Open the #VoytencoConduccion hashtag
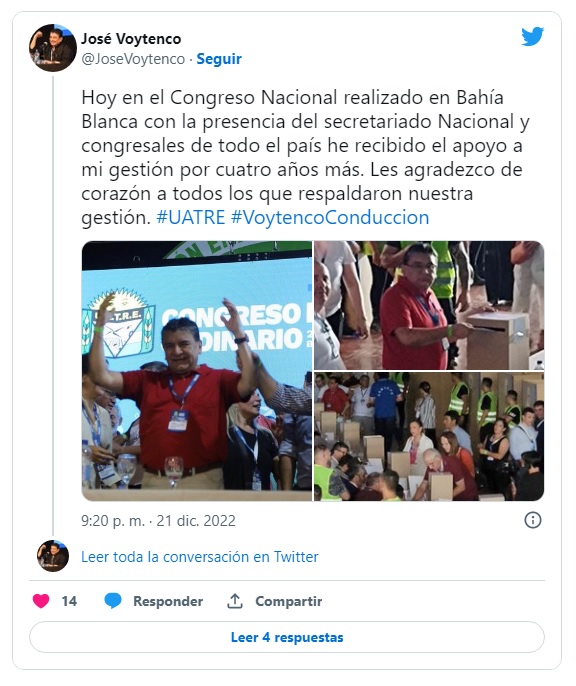The width and height of the screenshot is (576, 686). (330, 217)
